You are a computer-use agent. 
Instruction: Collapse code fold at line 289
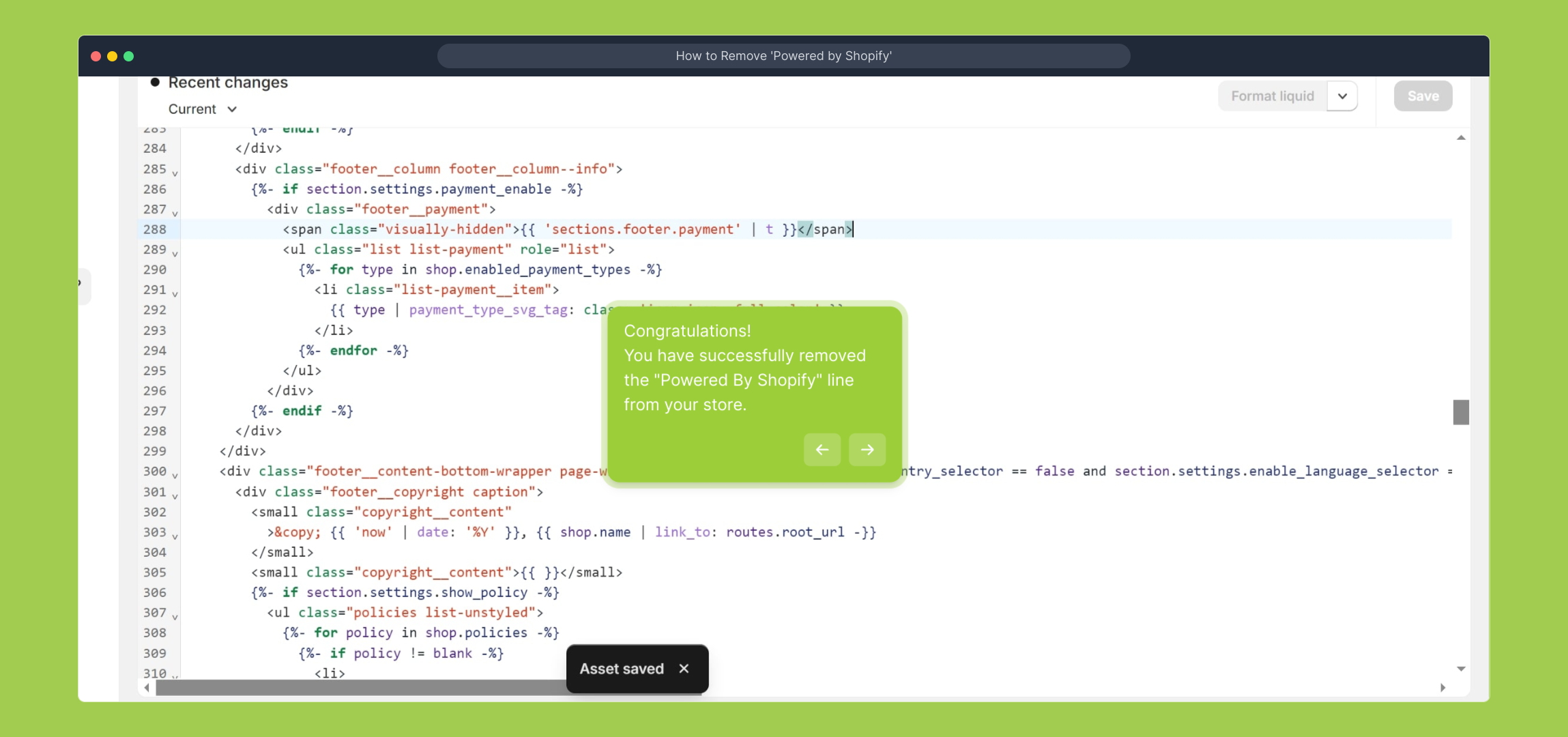175,254
